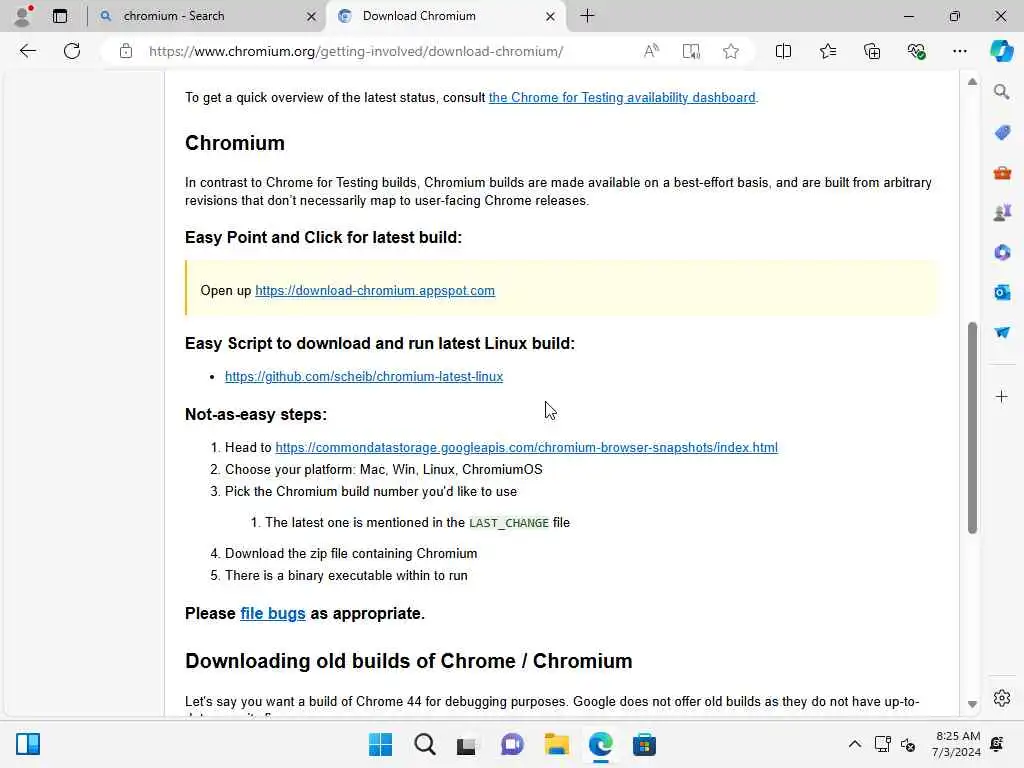The height and width of the screenshot is (768, 1024).
Task: Click the page scroll up arrow
Action: point(972,82)
